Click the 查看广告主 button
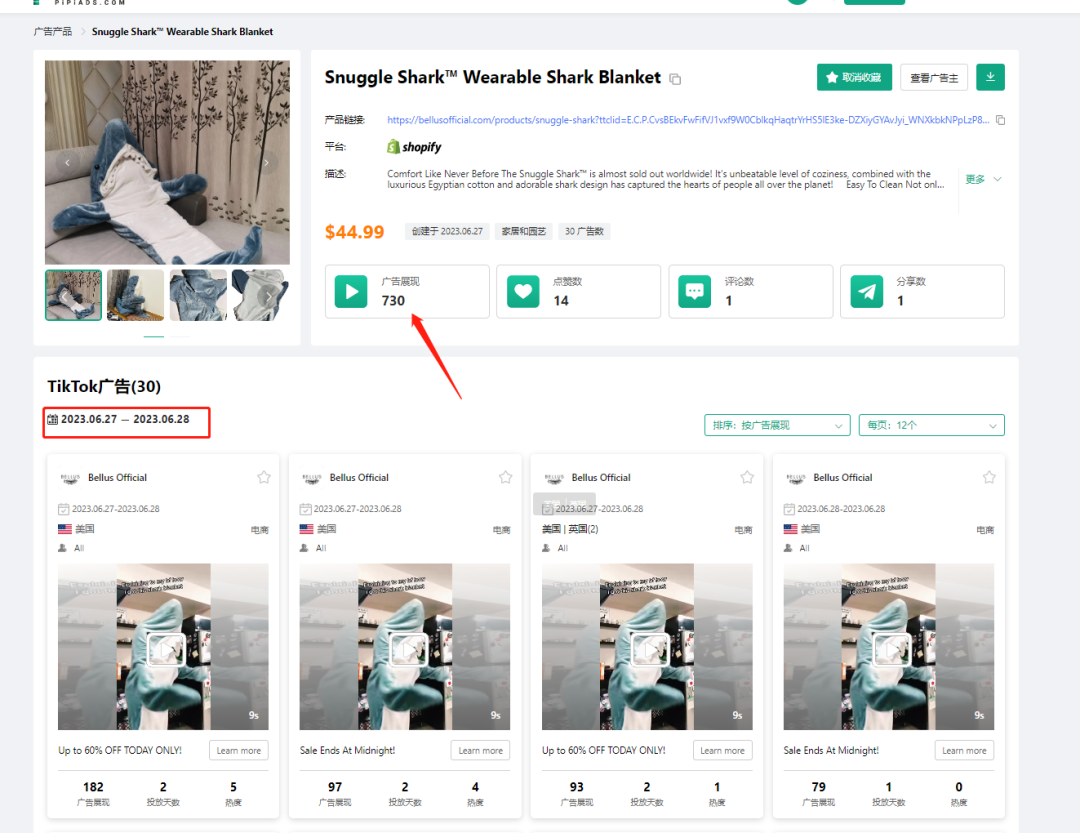 point(933,77)
